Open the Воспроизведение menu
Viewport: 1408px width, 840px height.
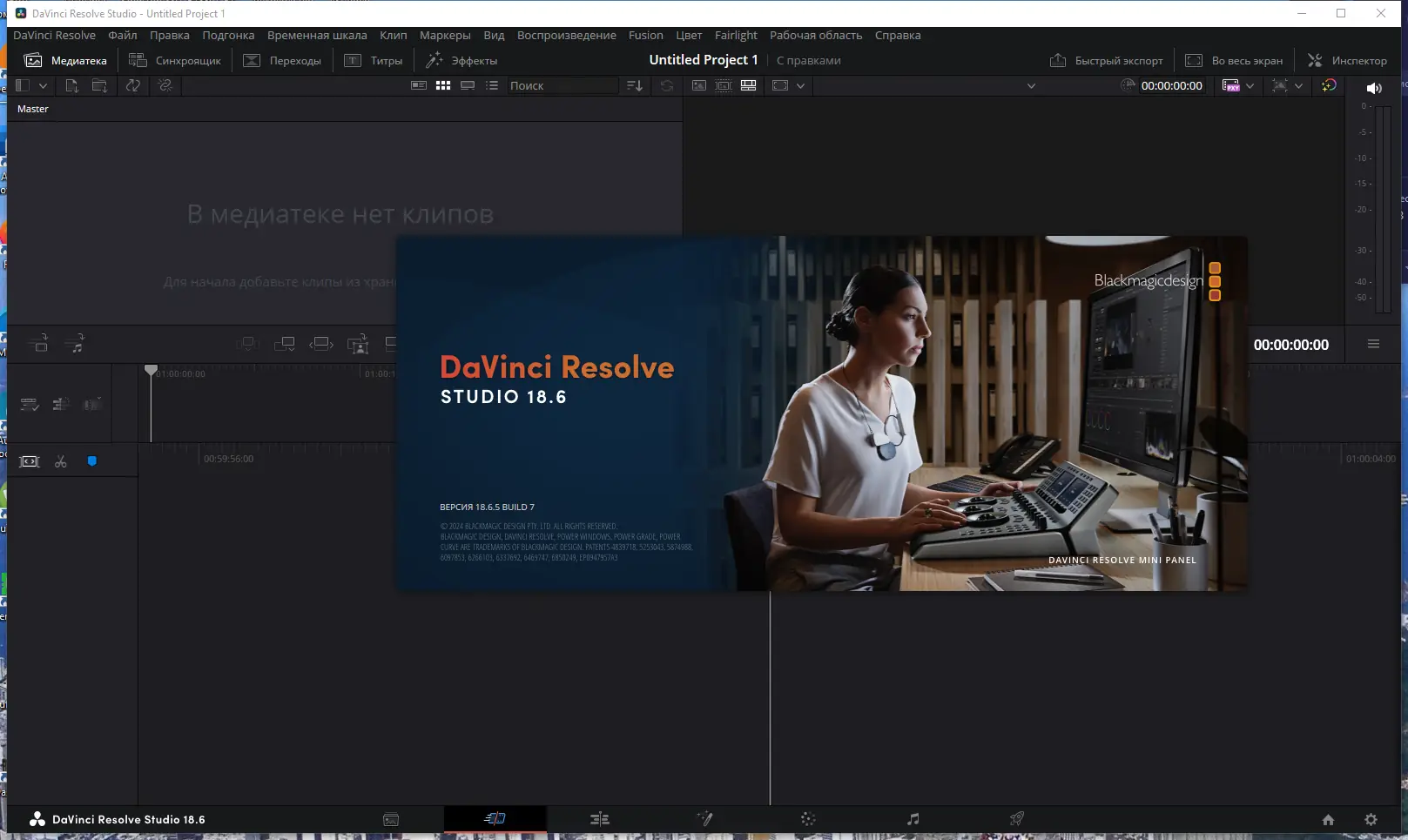(566, 35)
